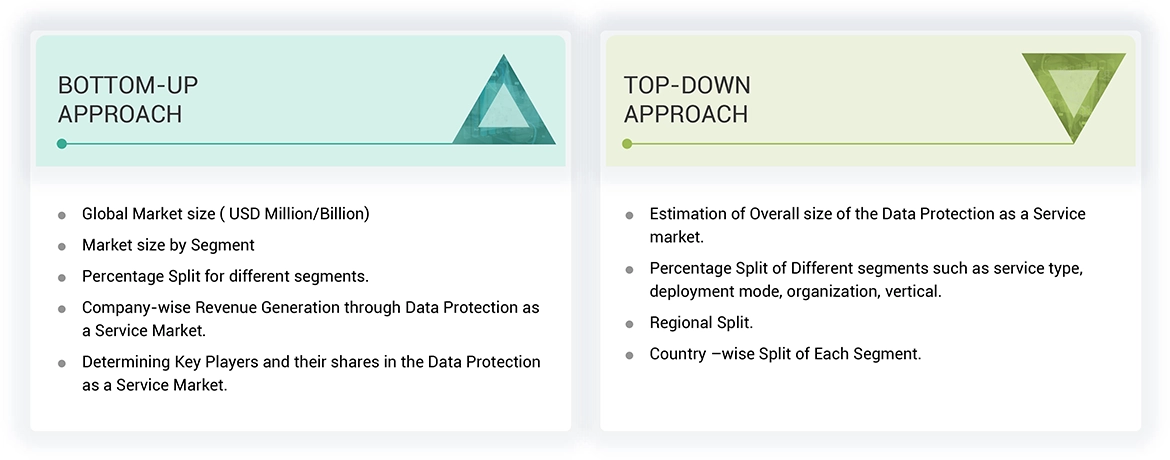Viewport: 1170px width, 460px height.
Task: Click bullet beside Estimation of Overall size
Action: pyautogui.click(x=629, y=215)
